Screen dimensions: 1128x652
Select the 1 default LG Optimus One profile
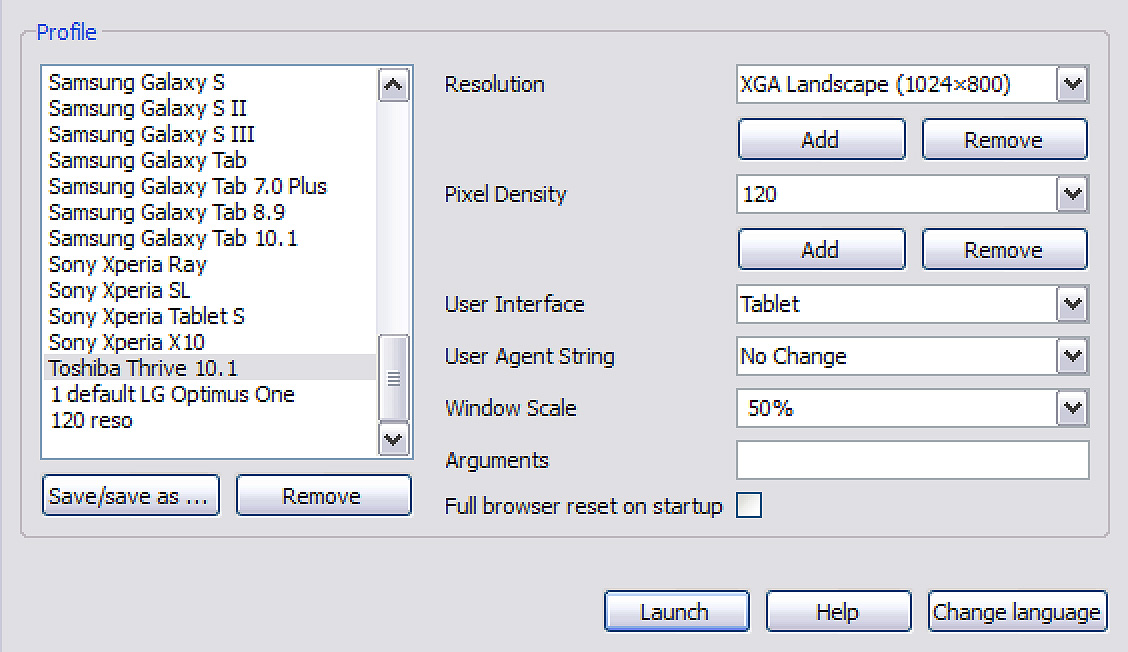210,394
